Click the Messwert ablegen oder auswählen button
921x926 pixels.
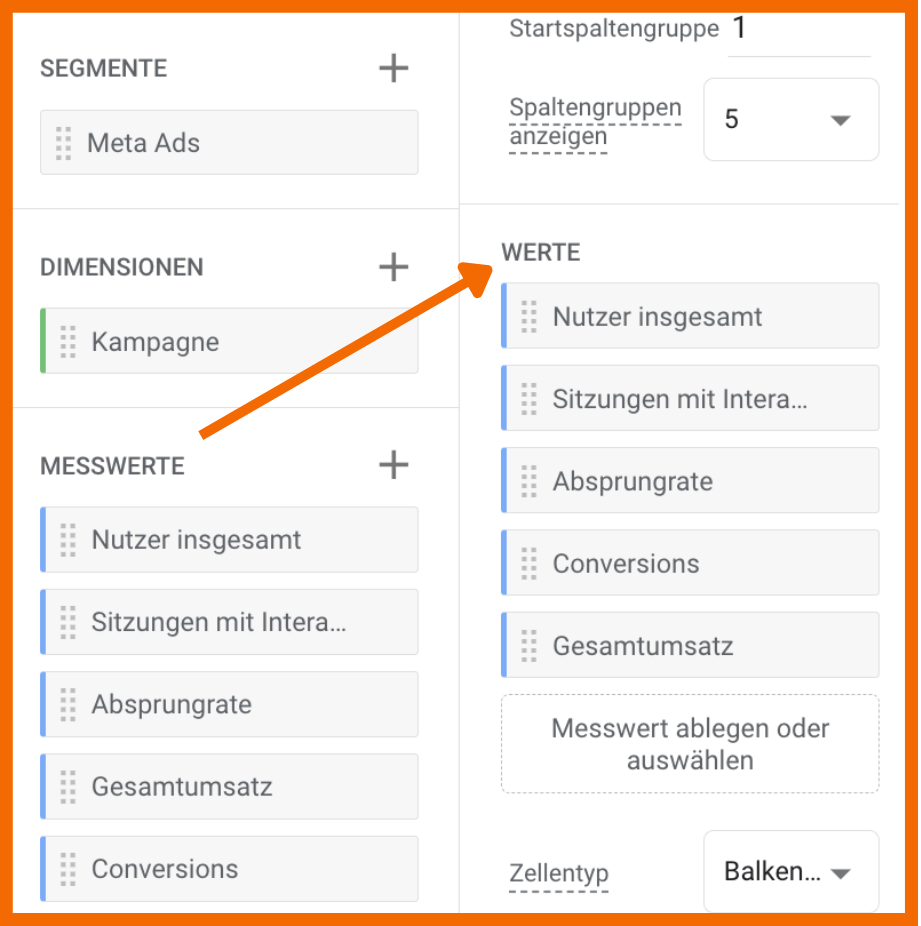[689, 743]
